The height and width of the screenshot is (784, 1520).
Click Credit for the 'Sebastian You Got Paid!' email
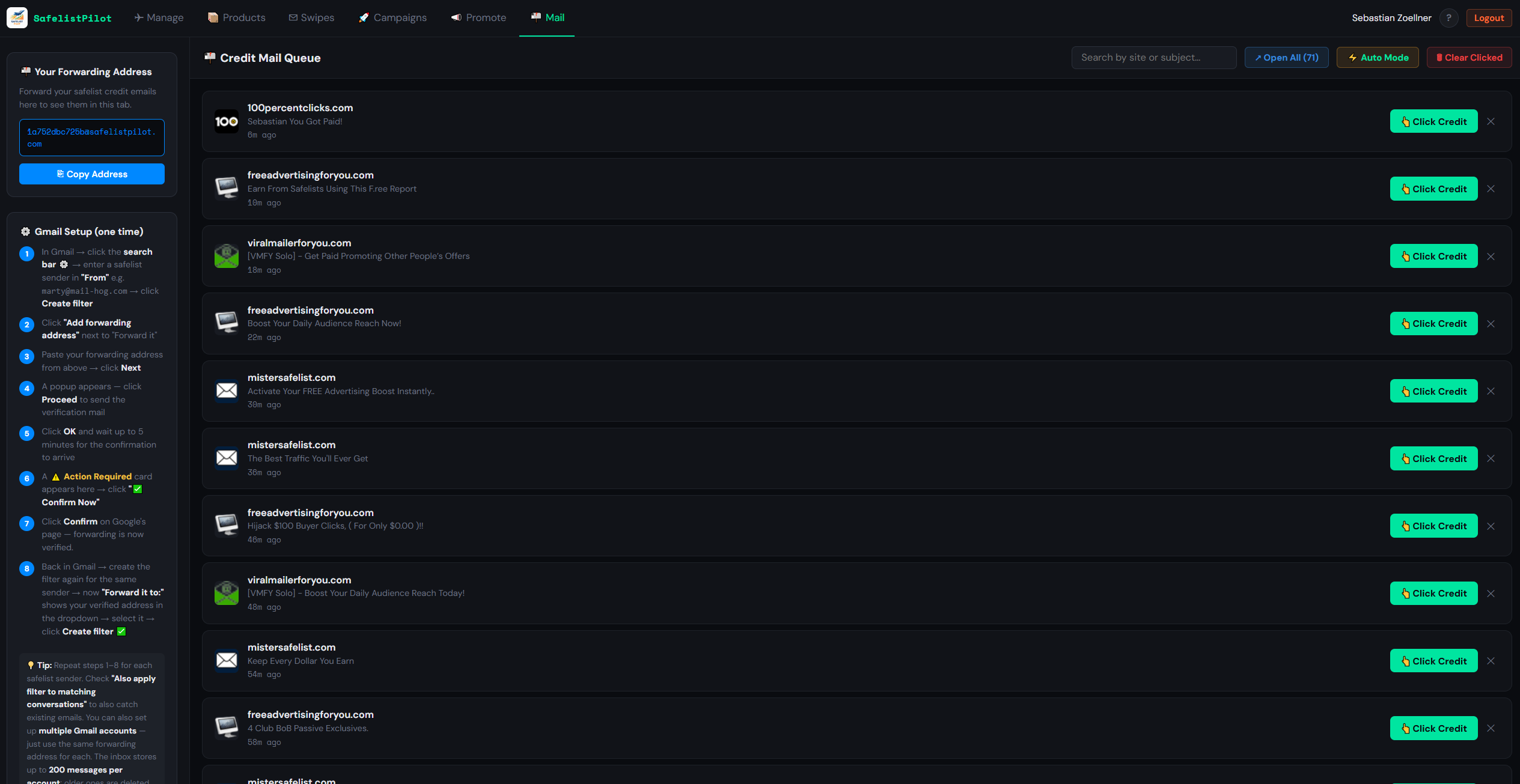1433,121
